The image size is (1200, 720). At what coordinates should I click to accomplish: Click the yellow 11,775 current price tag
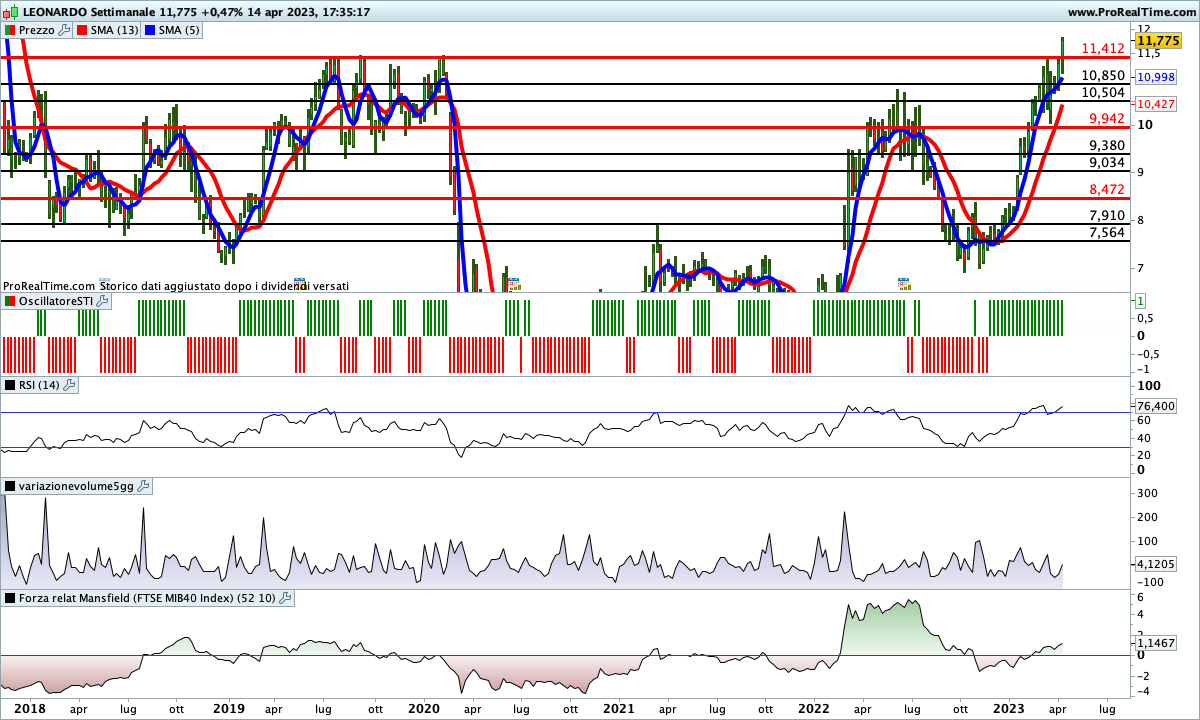point(1158,41)
